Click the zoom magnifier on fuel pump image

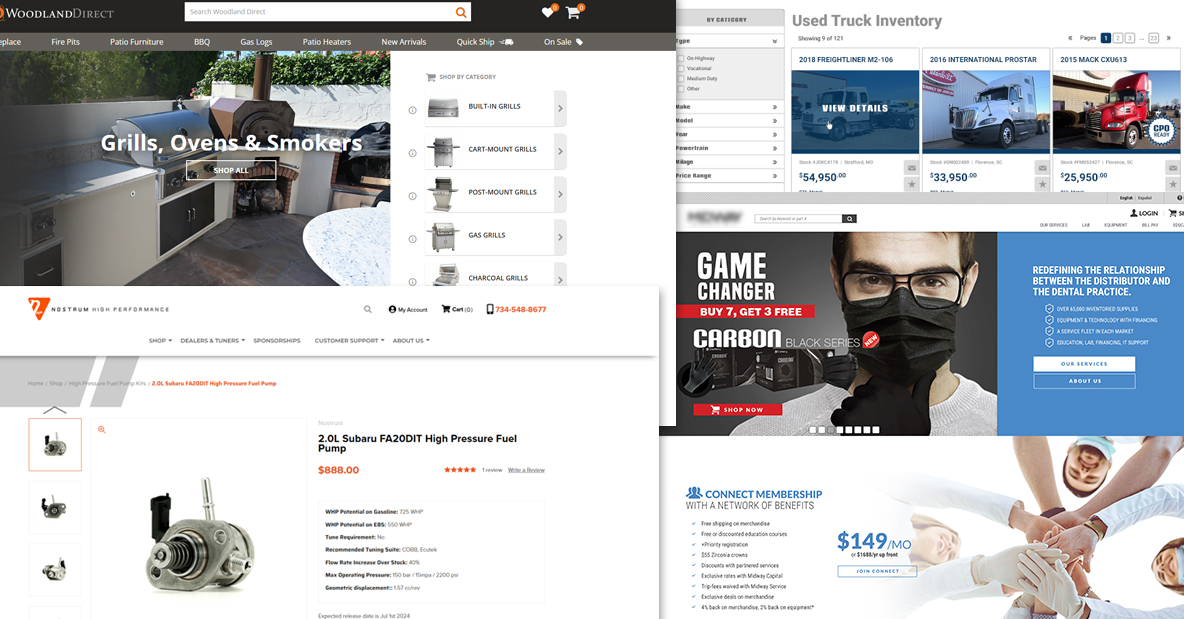click(101, 430)
